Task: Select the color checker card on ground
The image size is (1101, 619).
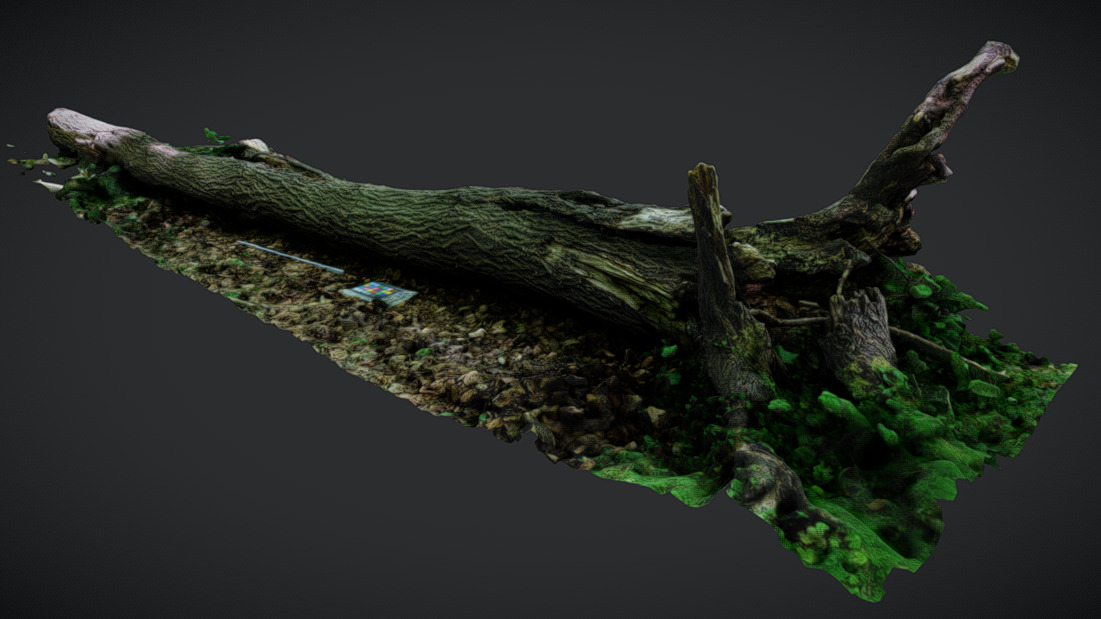Action: (378, 293)
